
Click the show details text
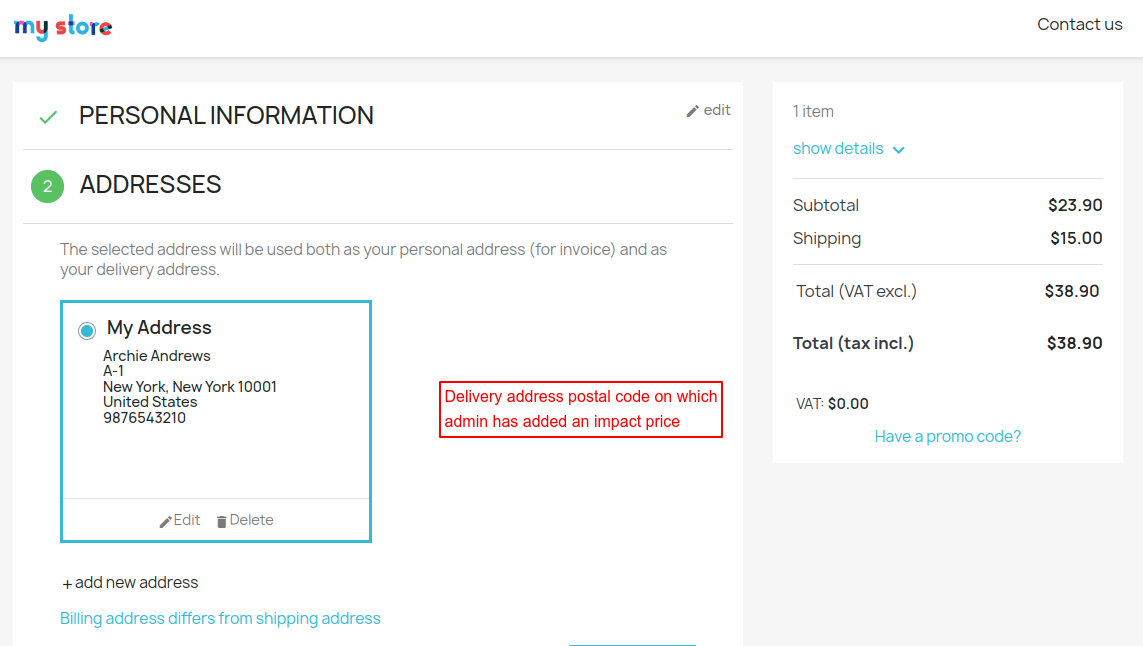click(x=838, y=149)
